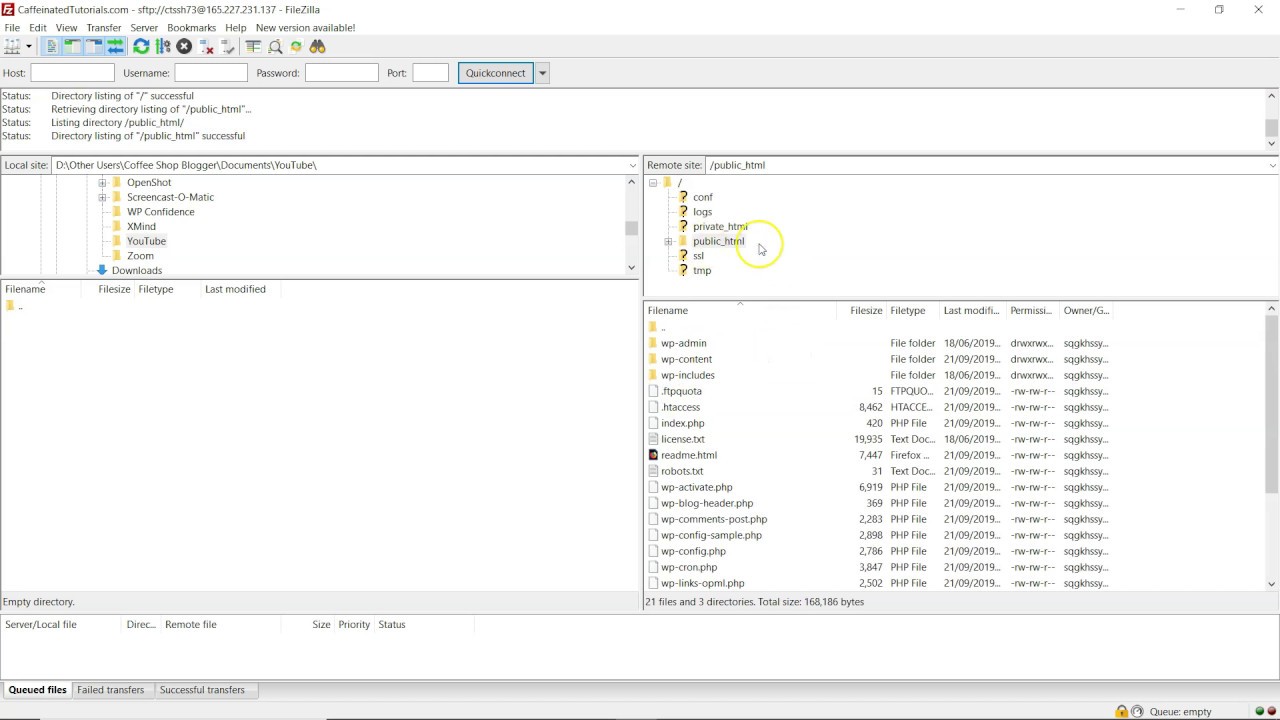Toggle directory comparison
1280x720 pixels.
pyautogui.click(x=275, y=46)
